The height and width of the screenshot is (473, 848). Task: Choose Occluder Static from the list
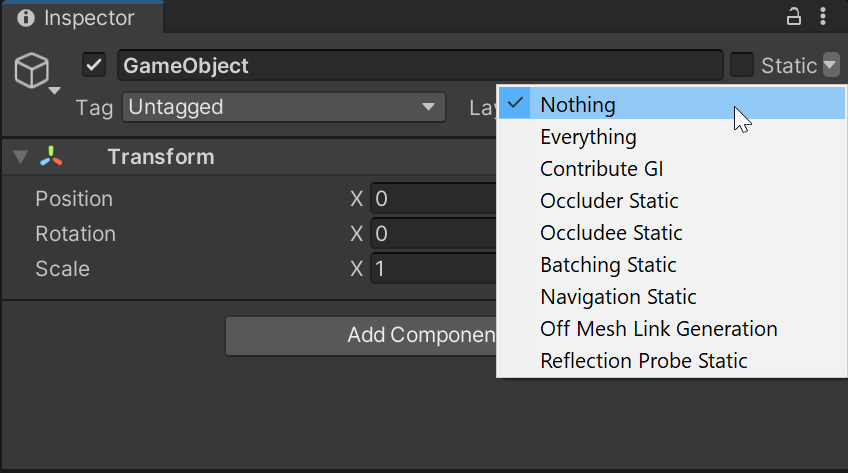pos(609,201)
